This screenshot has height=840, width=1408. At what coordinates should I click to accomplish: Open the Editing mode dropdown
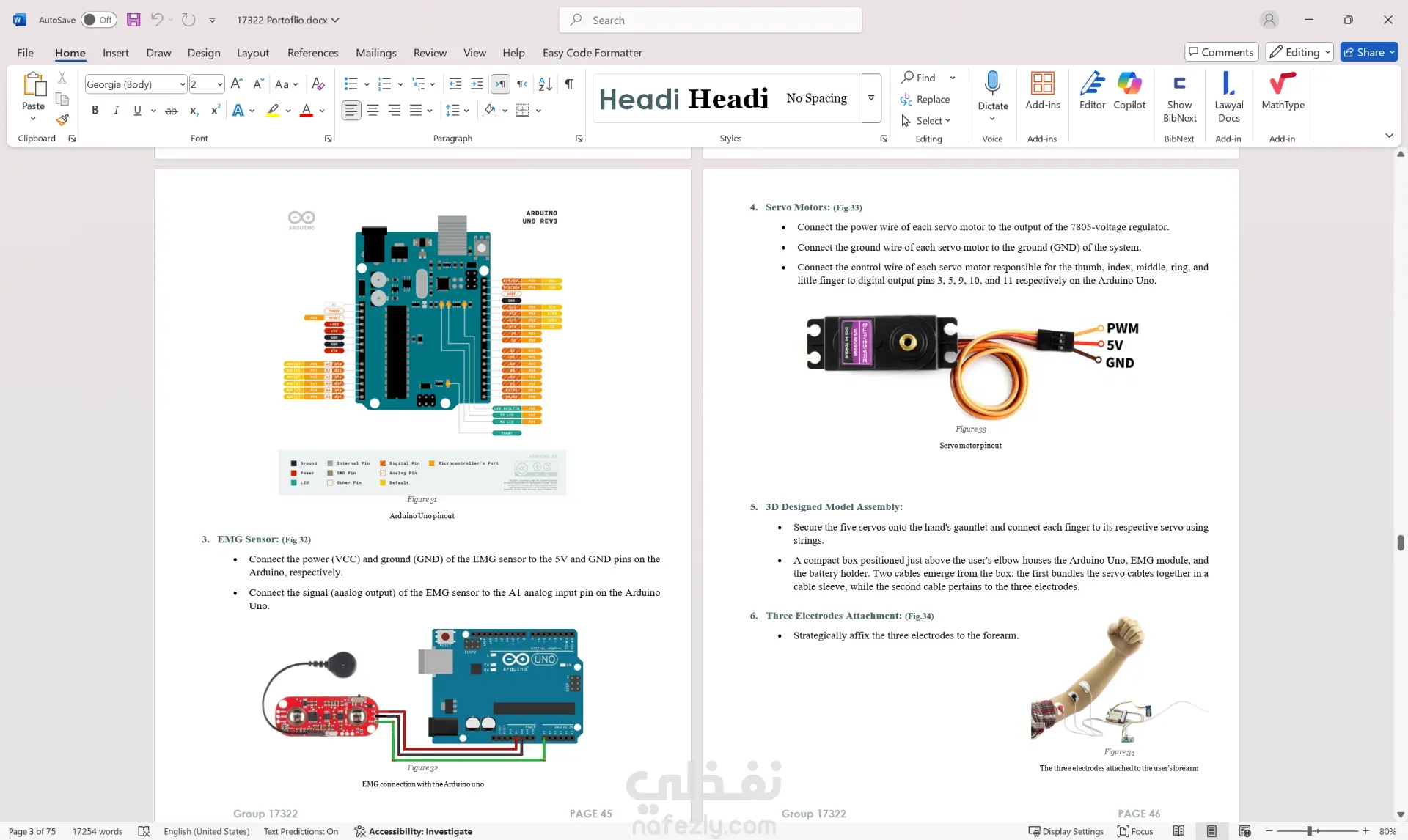(1299, 52)
